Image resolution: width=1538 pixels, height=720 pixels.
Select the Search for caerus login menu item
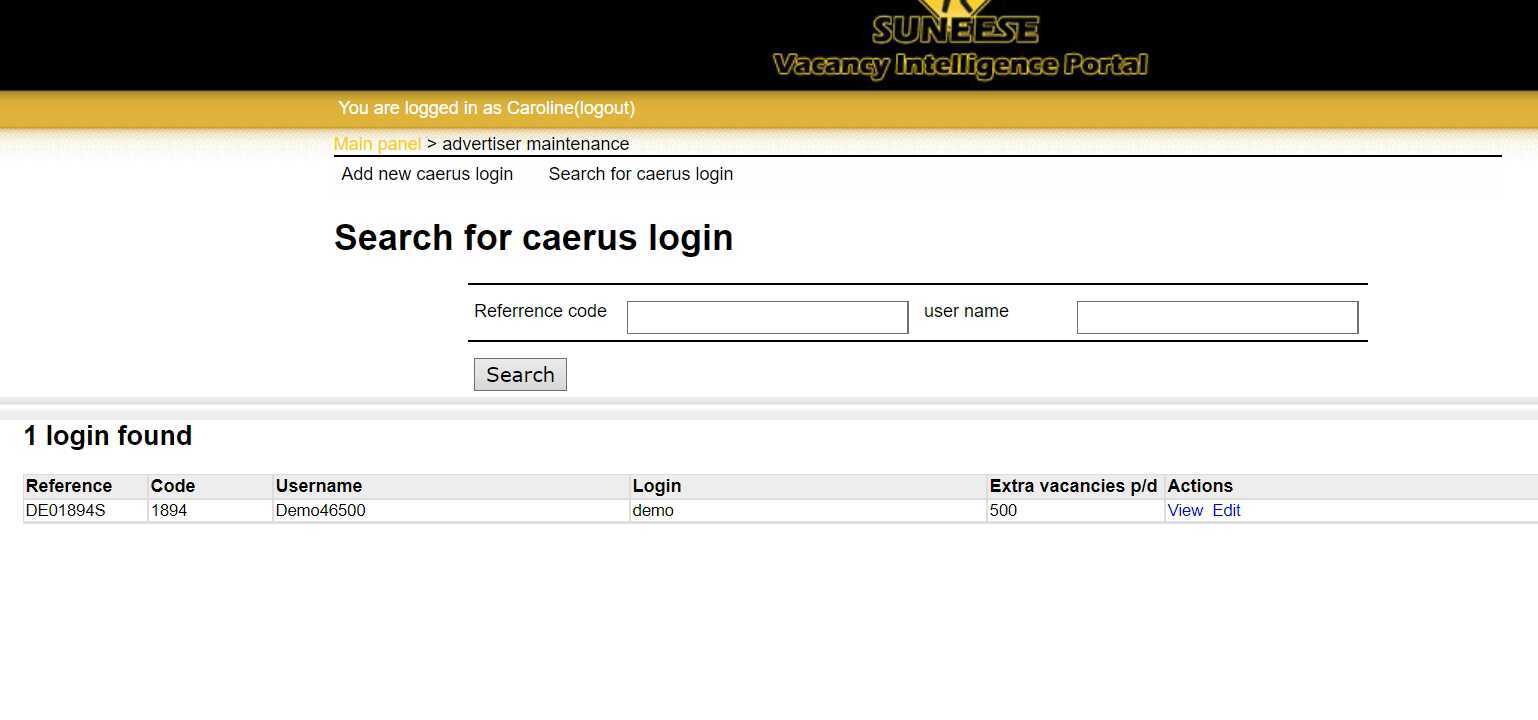point(640,174)
